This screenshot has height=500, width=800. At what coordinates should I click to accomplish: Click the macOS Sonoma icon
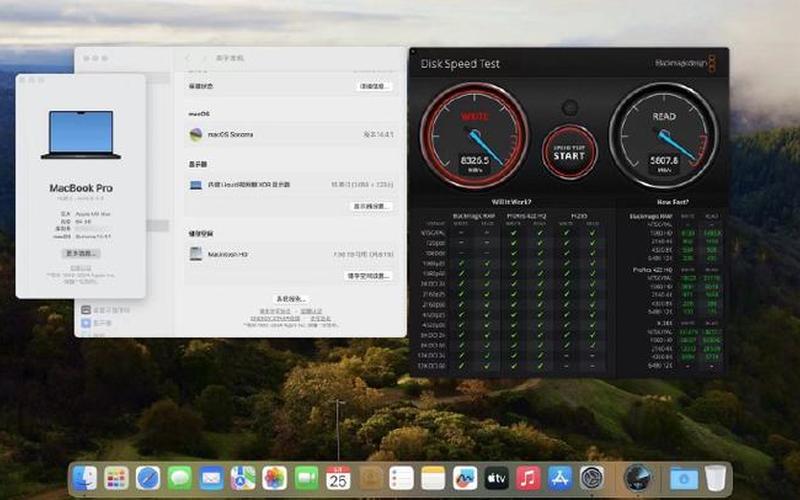(x=196, y=135)
